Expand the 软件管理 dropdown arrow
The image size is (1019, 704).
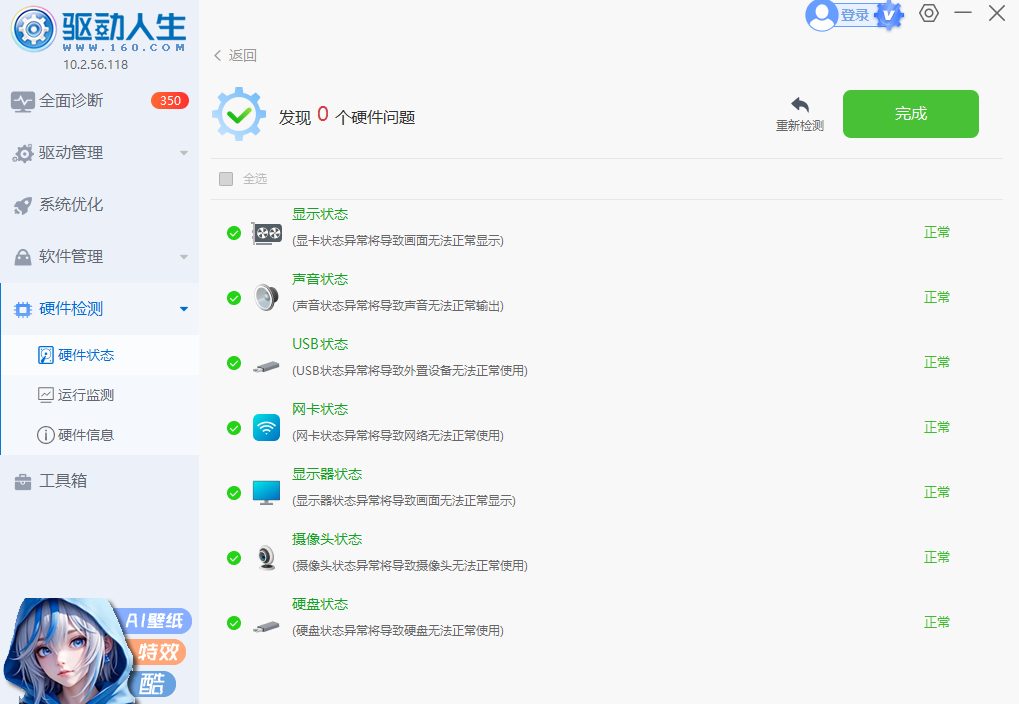184,257
